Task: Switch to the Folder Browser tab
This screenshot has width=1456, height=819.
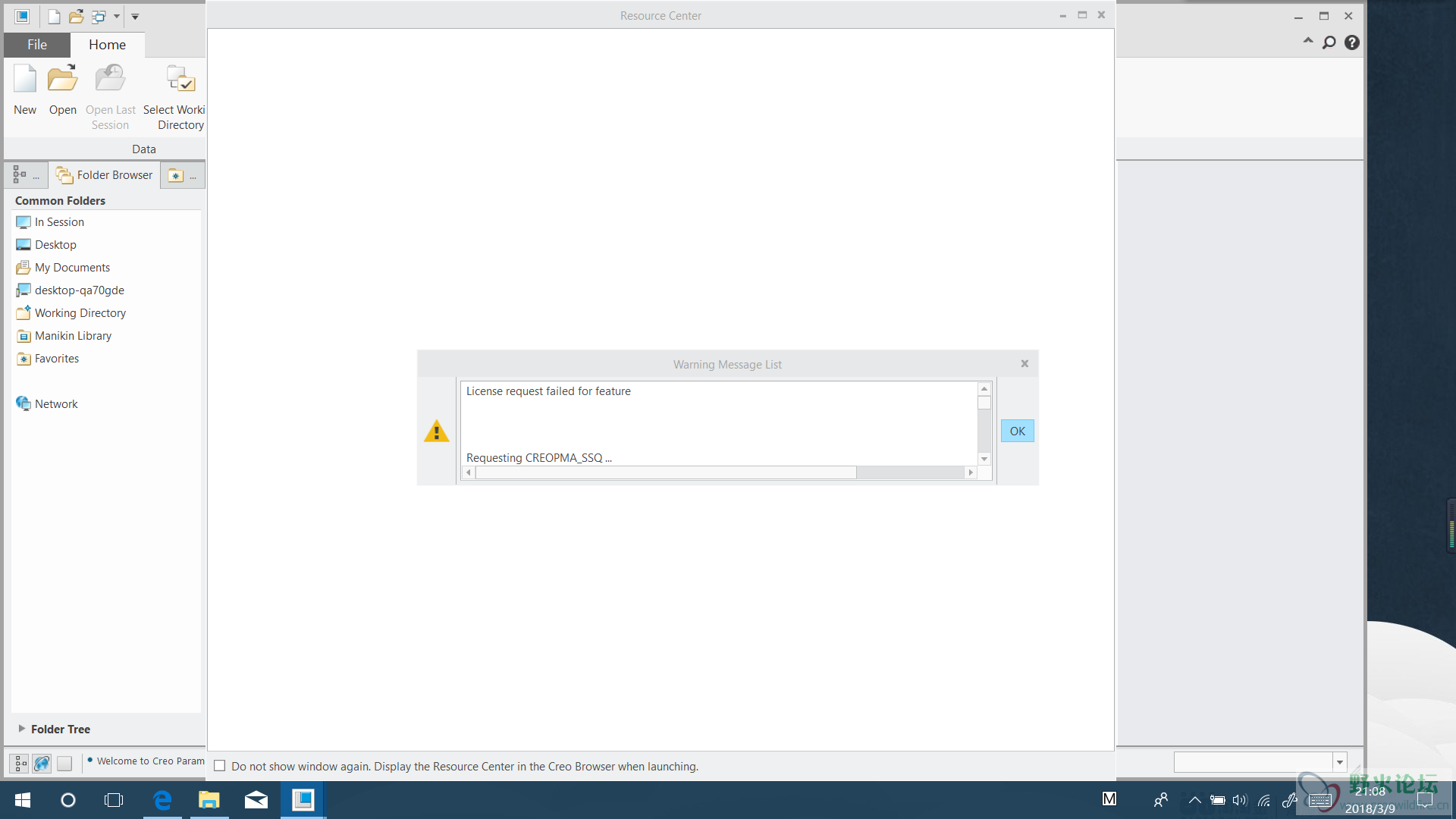Action: pos(105,175)
